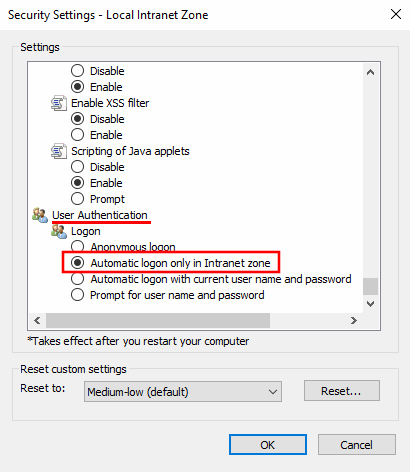Click the Enable XSS filter script icon
410x472 pixels.
[59, 103]
